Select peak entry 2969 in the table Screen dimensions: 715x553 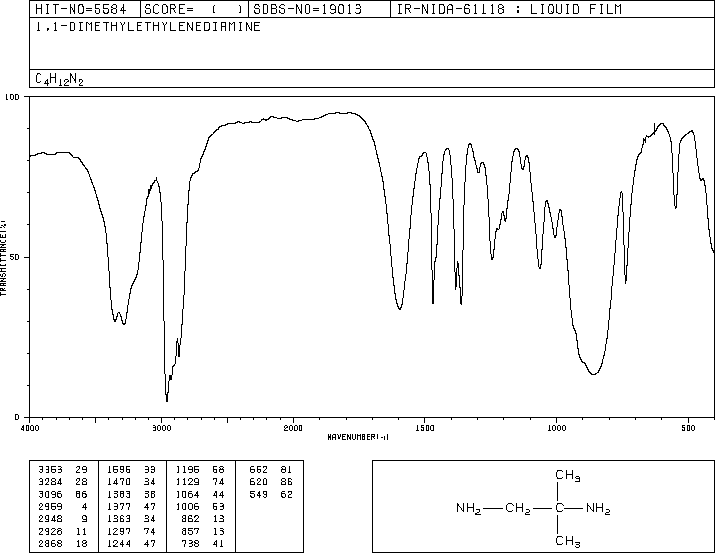pyautogui.click(x=63, y=506)
